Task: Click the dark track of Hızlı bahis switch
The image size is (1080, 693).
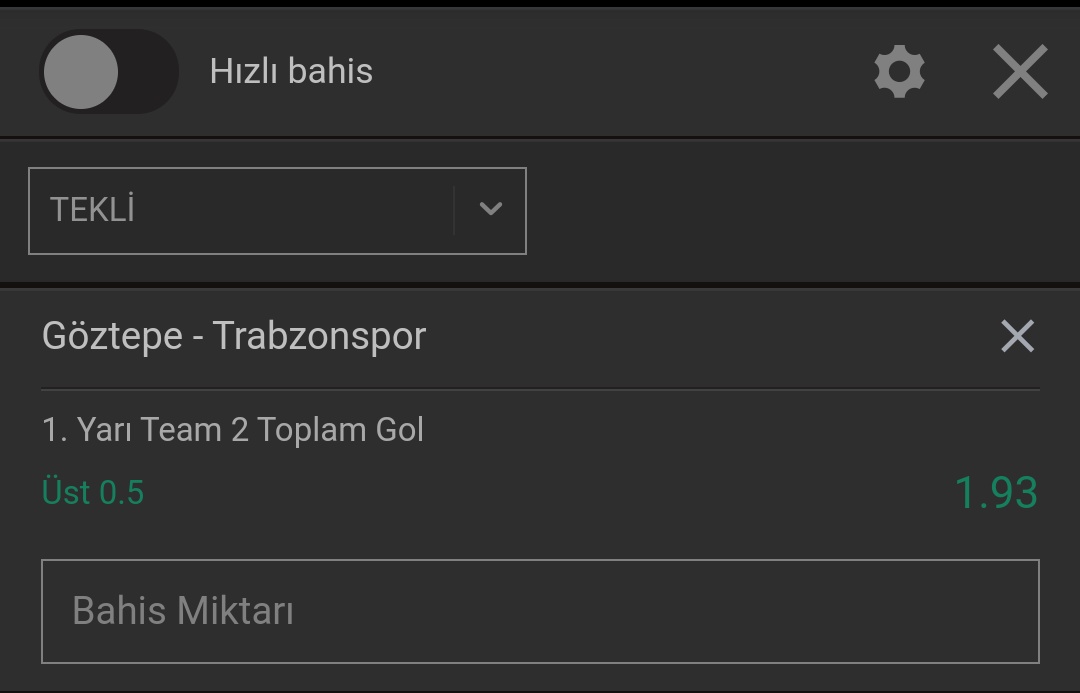Action: pyautogui.click(x=148, y=72)
